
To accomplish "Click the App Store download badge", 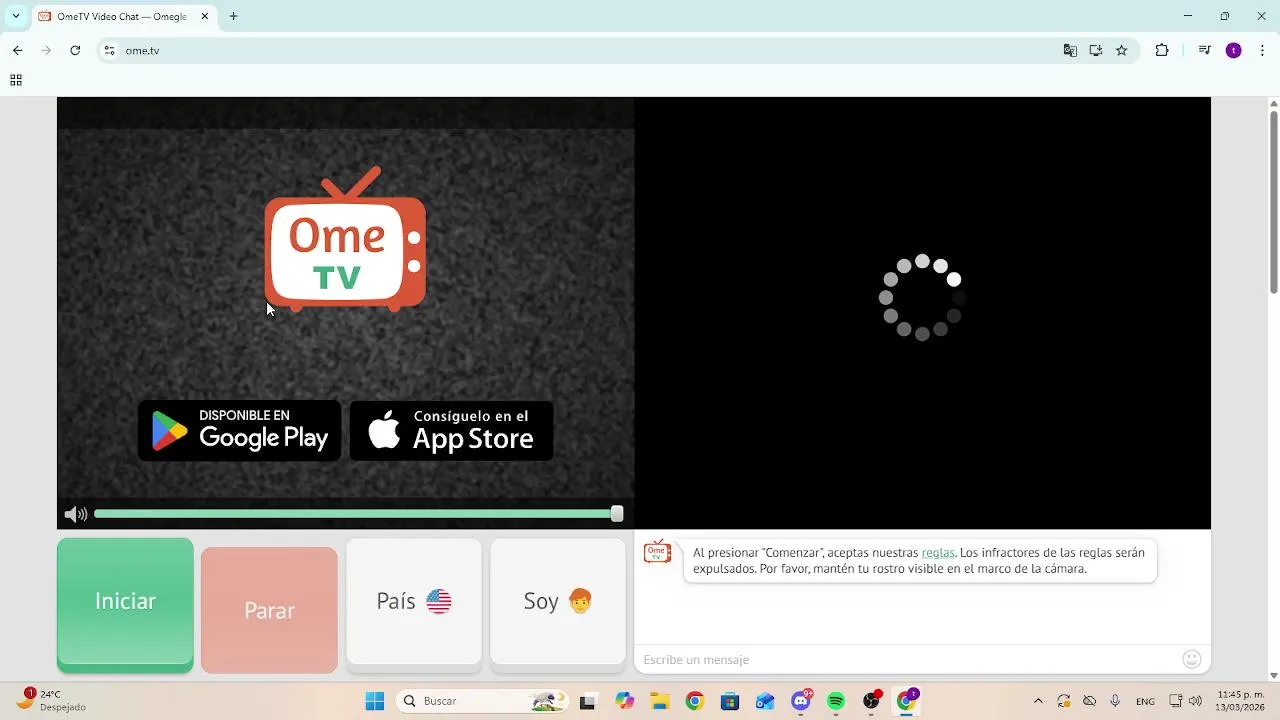I will pos(452,431).
